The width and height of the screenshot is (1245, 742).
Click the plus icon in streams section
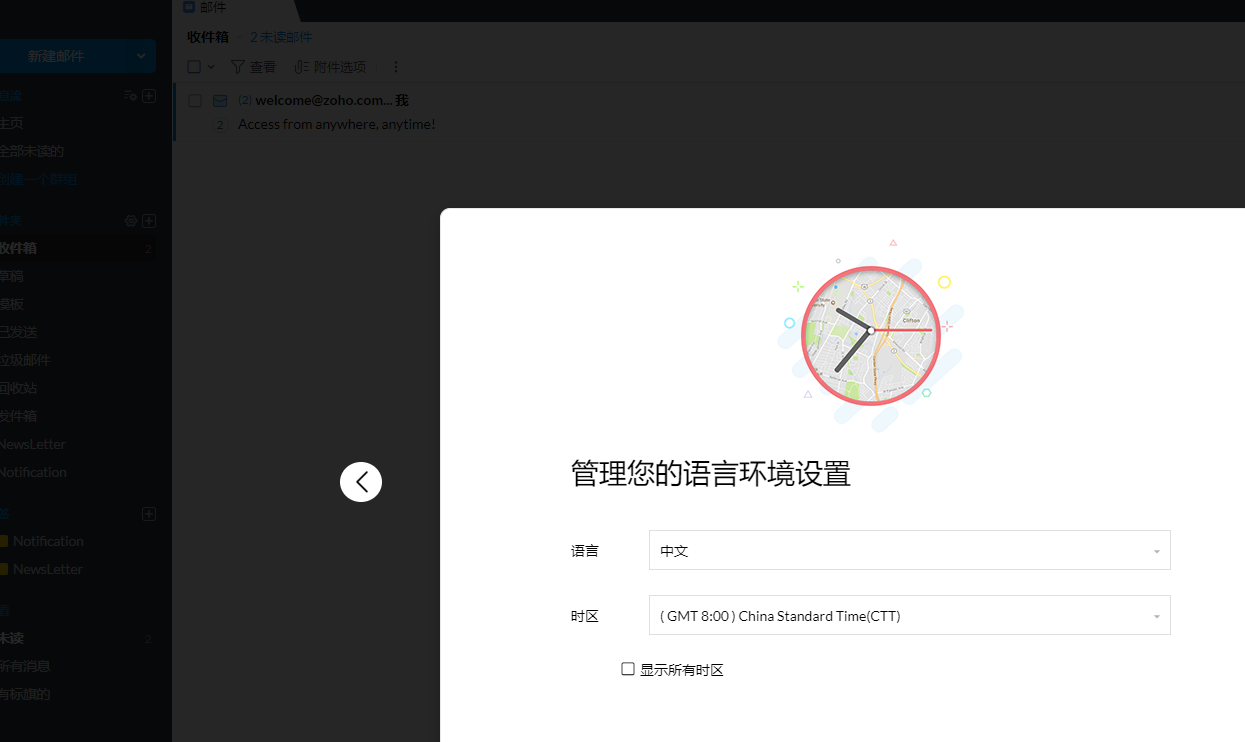click(x=149, y=96)
